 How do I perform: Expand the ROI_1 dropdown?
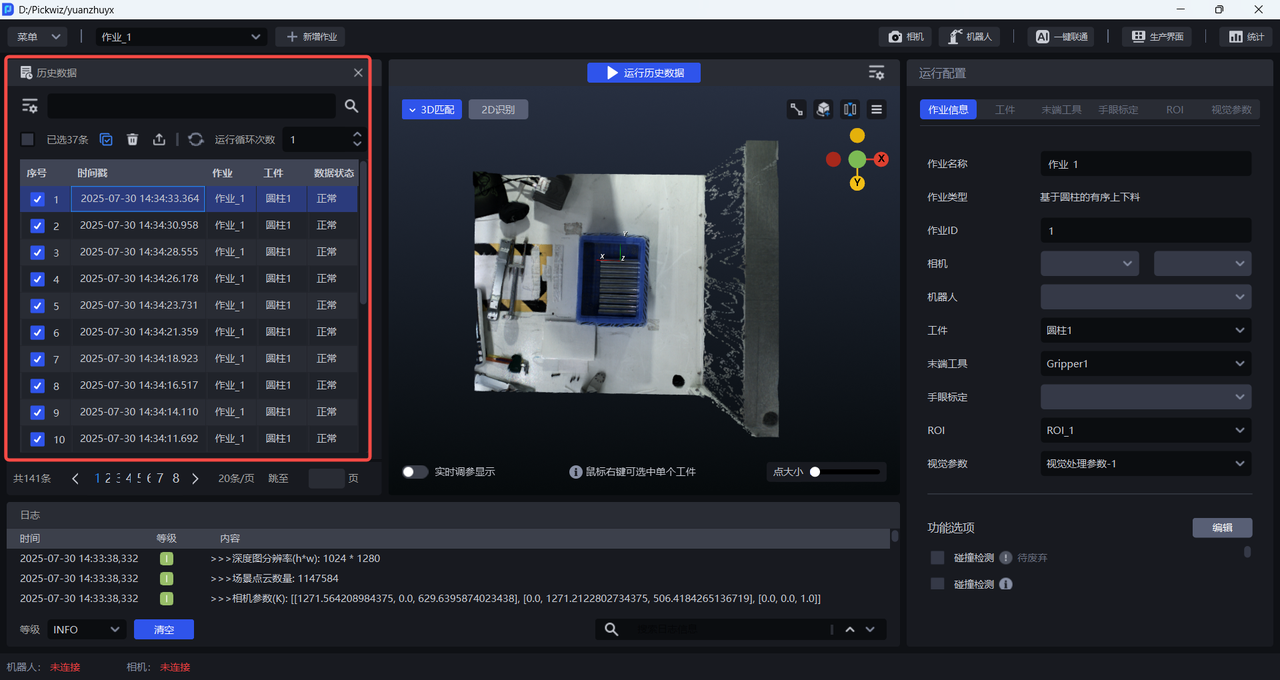click(x=1145, y=431)
